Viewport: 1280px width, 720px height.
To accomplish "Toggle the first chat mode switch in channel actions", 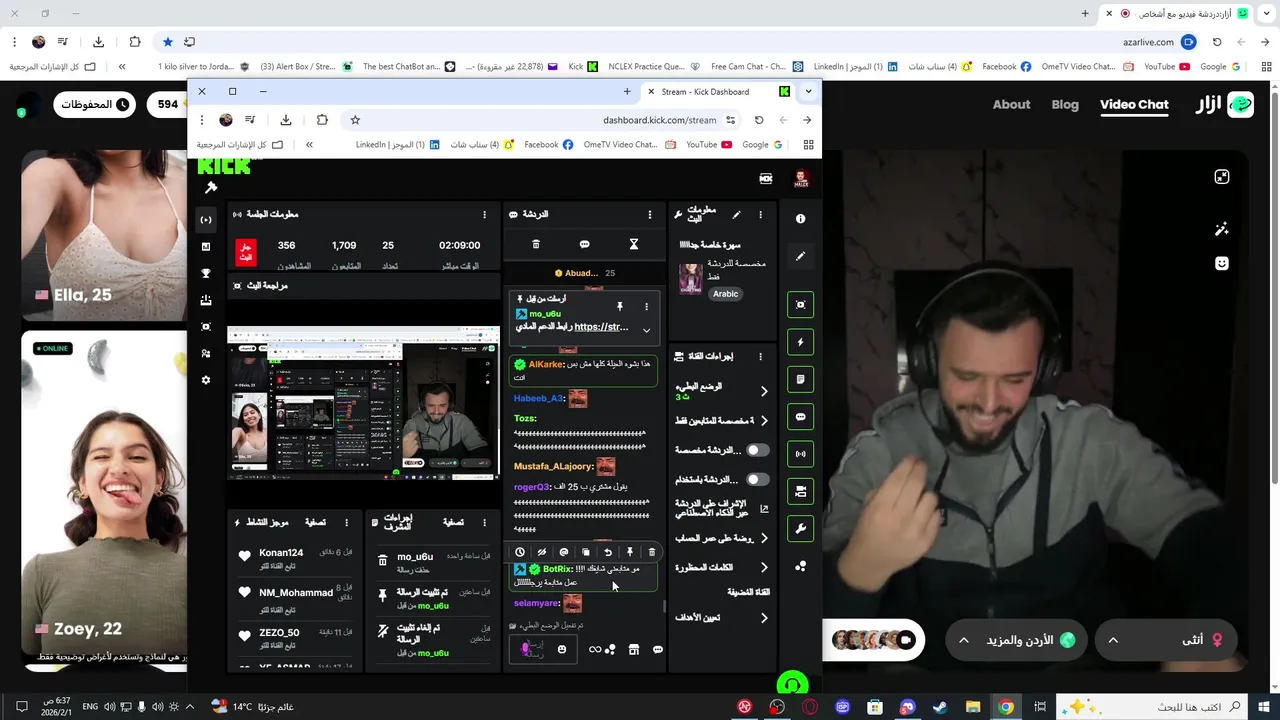I will (758, 450).
